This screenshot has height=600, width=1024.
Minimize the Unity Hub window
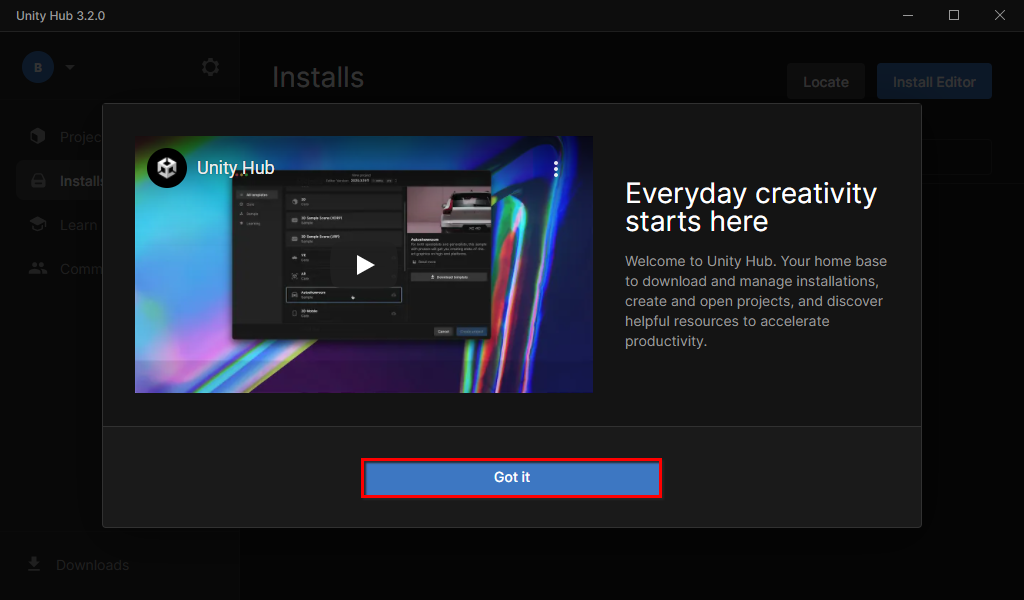(908, 15)
